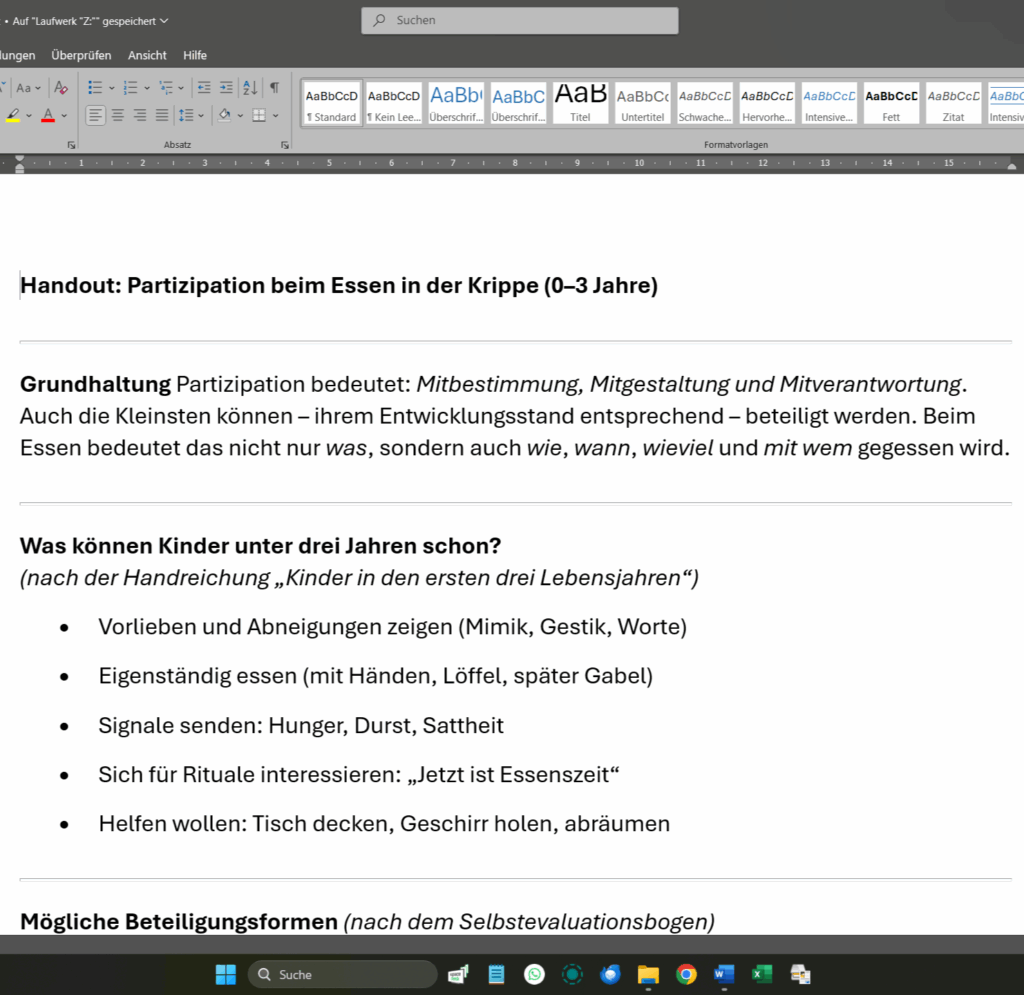Viewport: 1024px width, 995px height.
Task: Open WhatsApp from the taskbar
Action: (x=534, y=975)
